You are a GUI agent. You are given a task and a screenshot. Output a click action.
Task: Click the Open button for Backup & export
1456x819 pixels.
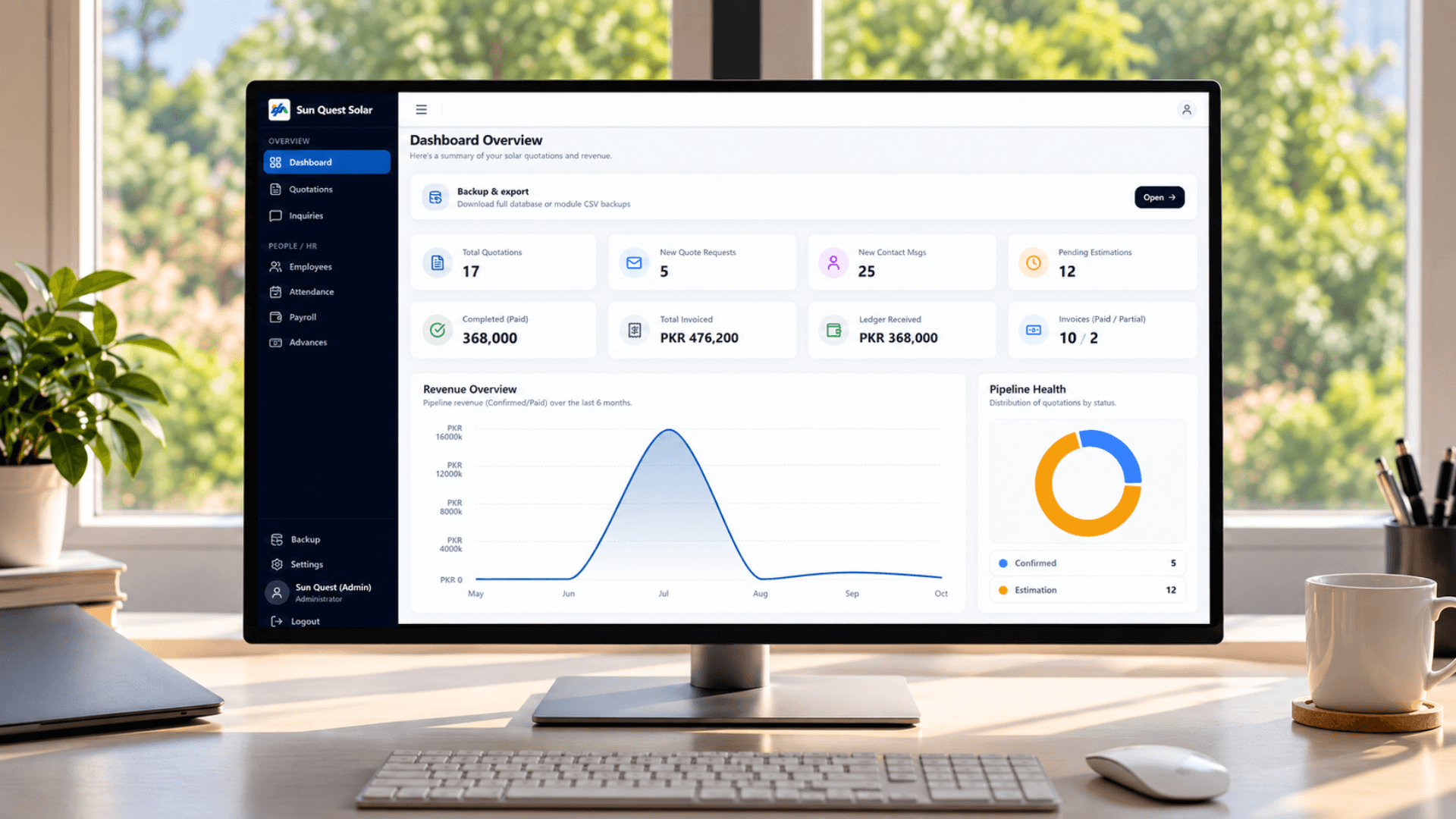1159,197
